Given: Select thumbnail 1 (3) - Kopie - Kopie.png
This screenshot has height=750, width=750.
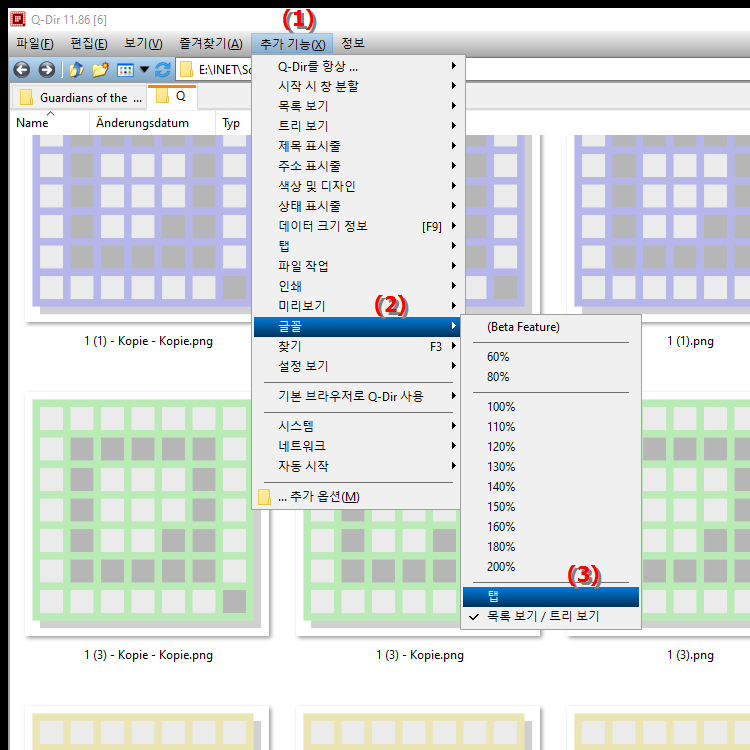Looking at the screenshot, I should [x=147, y=514].
